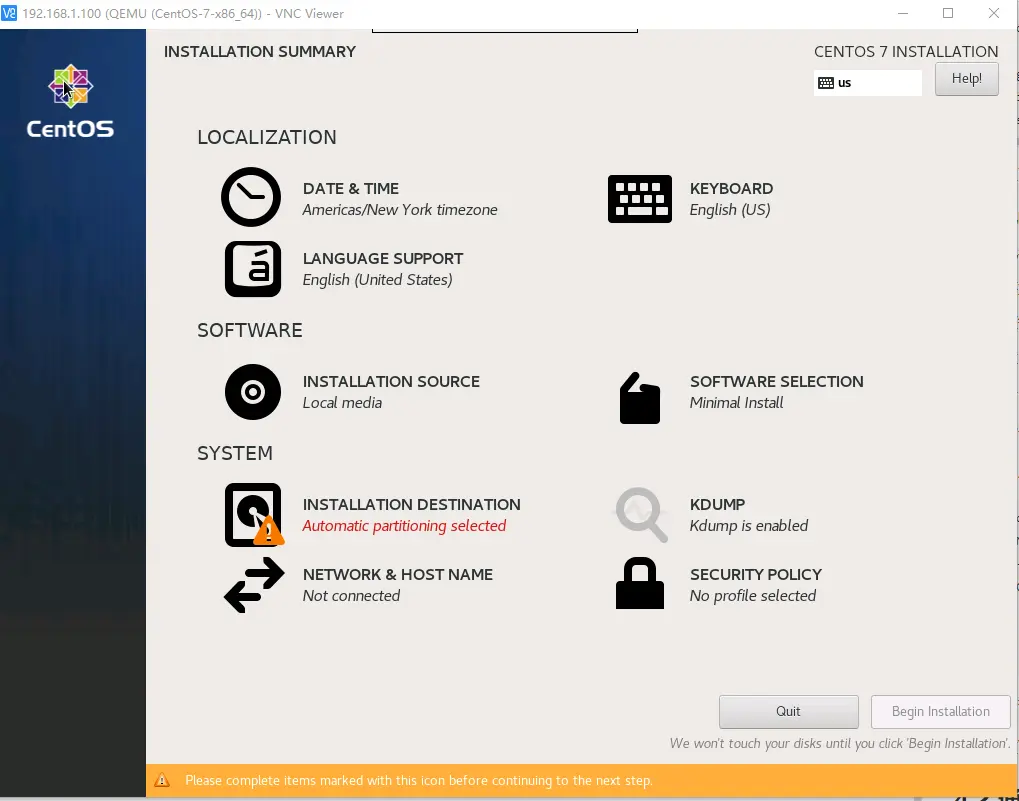Click the Help! button
1019x801 pixels.
click(x=966, y=79)
